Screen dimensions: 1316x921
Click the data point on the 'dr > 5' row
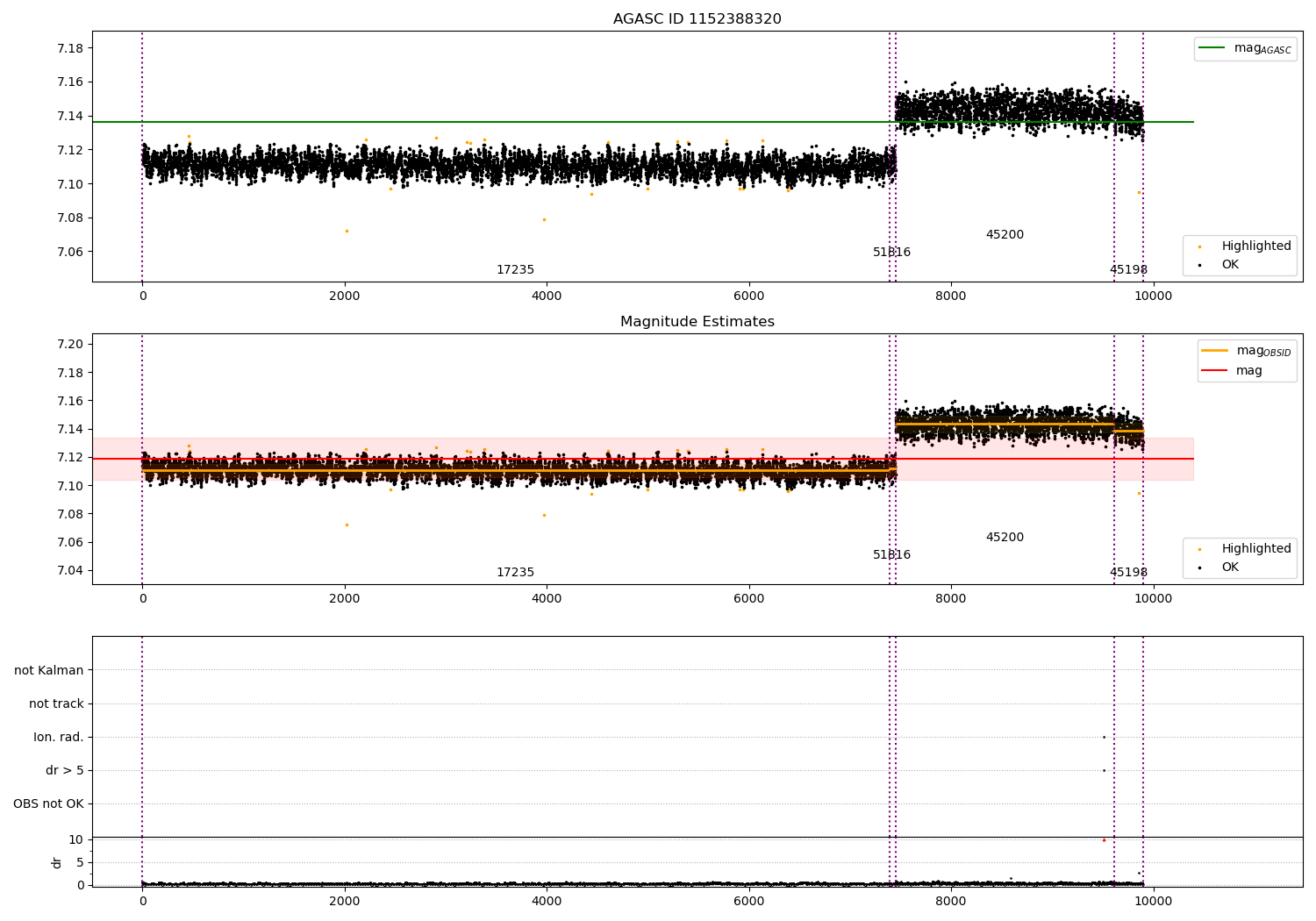tap(1104, 770)
